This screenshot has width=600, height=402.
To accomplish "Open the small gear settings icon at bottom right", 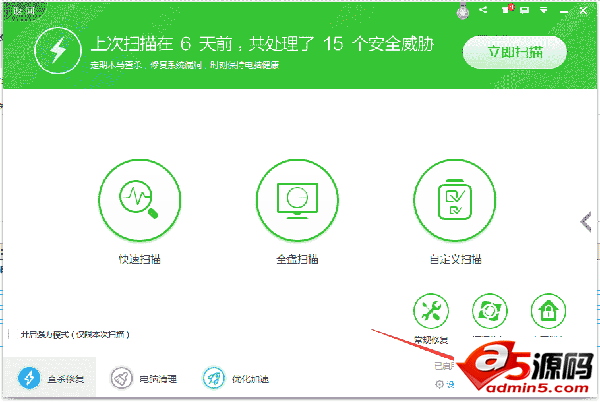I will (x=439, y=384).
